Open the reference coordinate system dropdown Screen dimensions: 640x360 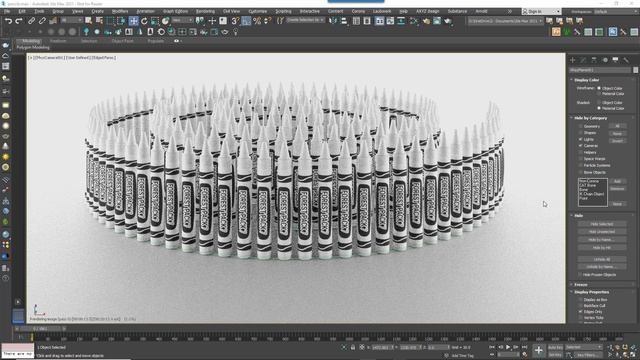click(x=182, y=20)
